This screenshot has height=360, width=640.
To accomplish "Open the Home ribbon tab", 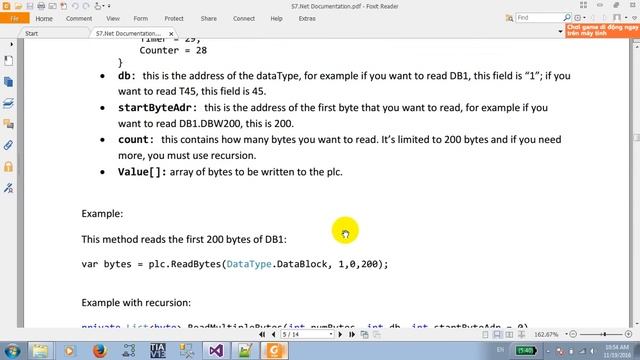I will tap(44, 18).
